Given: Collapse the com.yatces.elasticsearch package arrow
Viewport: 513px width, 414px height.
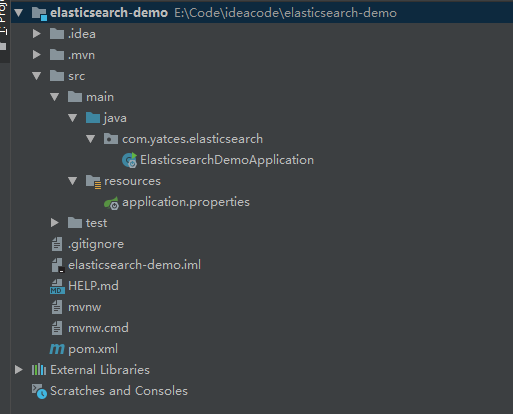Looking at the screenshot, I should (x=91, y=139).
